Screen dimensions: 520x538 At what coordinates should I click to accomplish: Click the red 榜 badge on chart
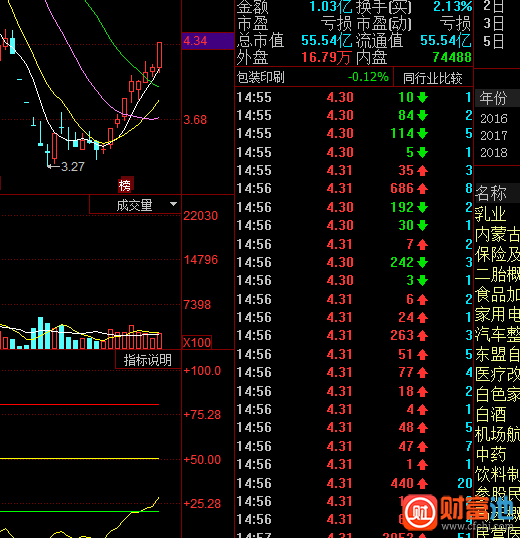(125, 185)
